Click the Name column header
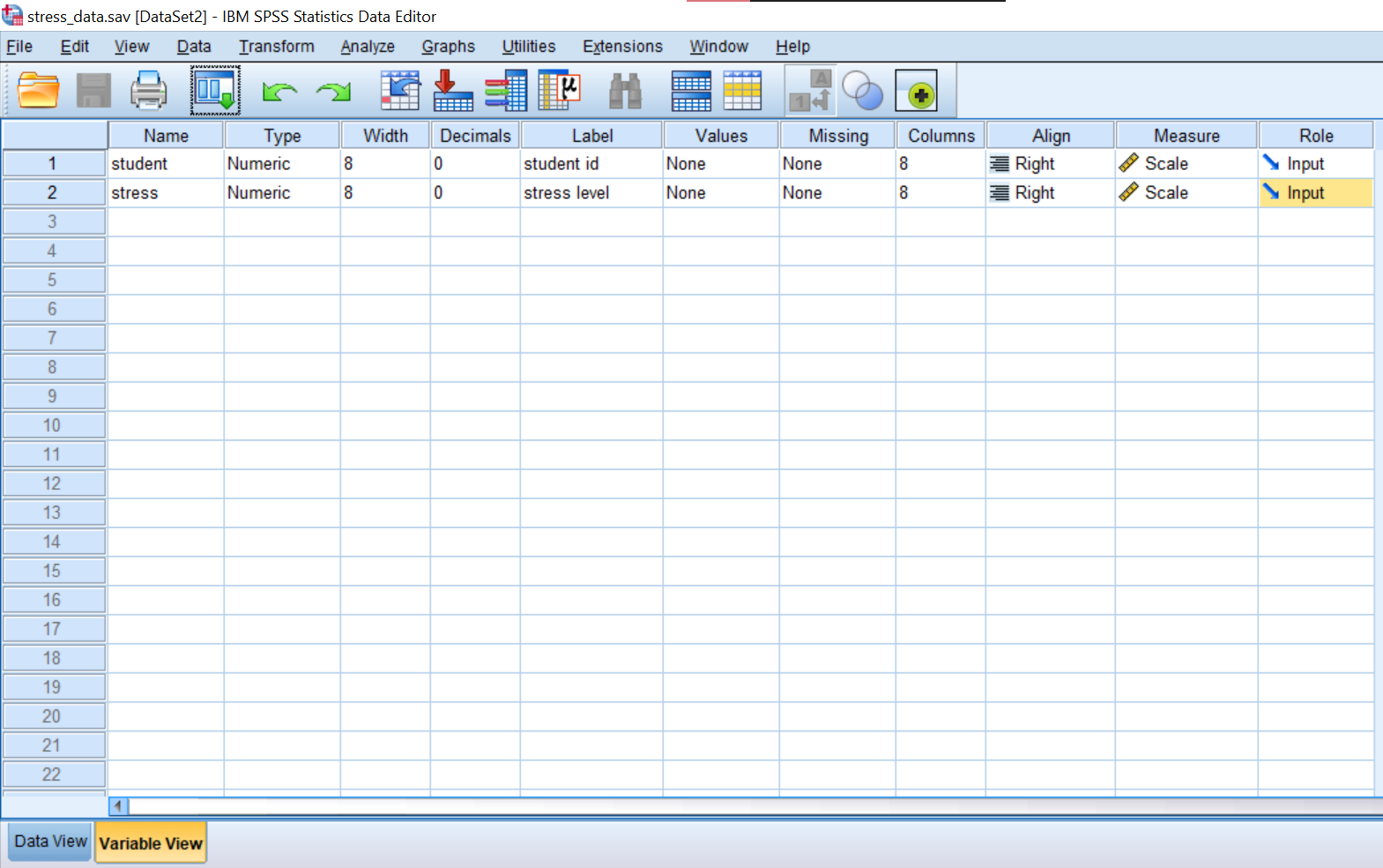Image resolution: width=1383 pixels, height=868 pixels. pyautogui.click(x=166, y=136)
